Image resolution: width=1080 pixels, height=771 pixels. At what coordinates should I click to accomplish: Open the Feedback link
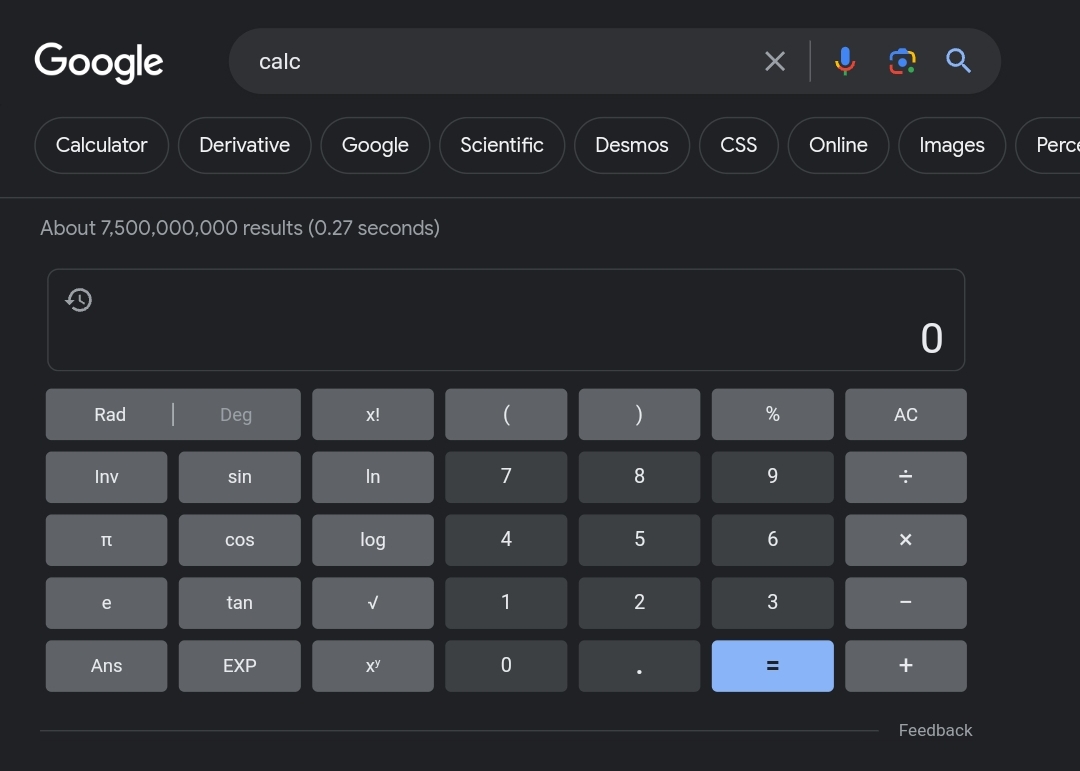pos(935,730)
